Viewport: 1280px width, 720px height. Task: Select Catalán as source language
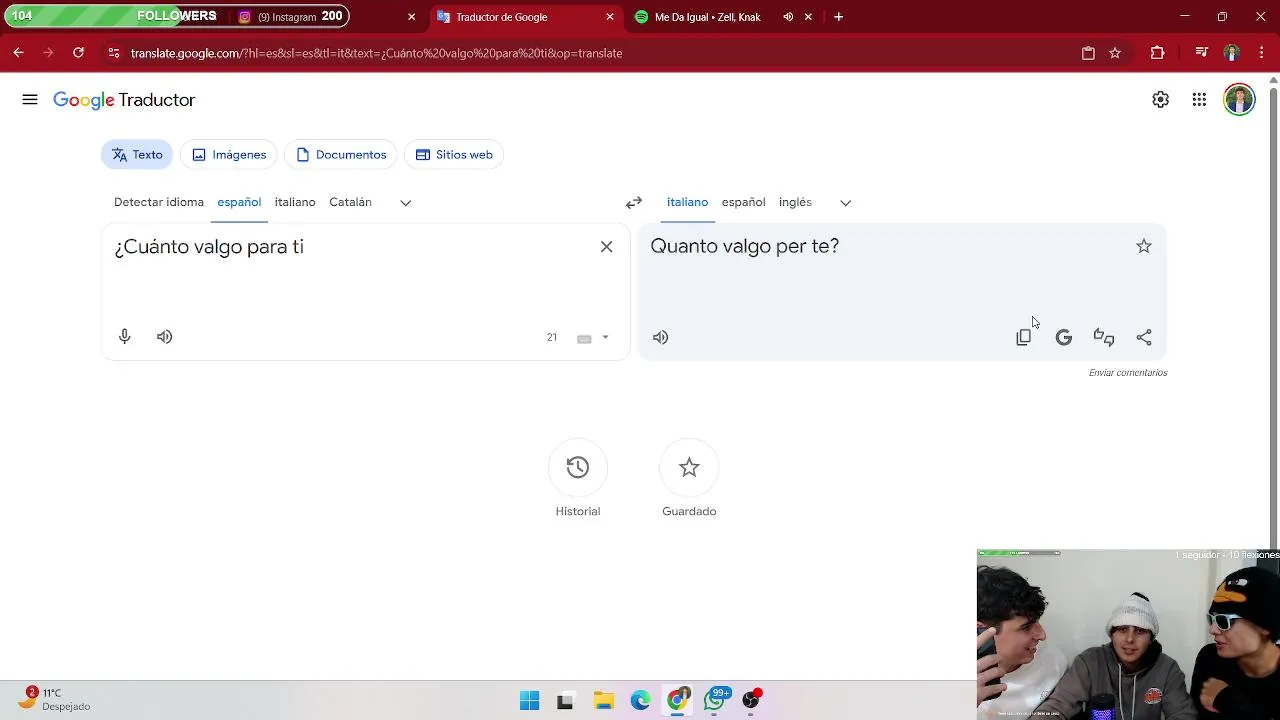pyautogui.click(x=350, y=202)
